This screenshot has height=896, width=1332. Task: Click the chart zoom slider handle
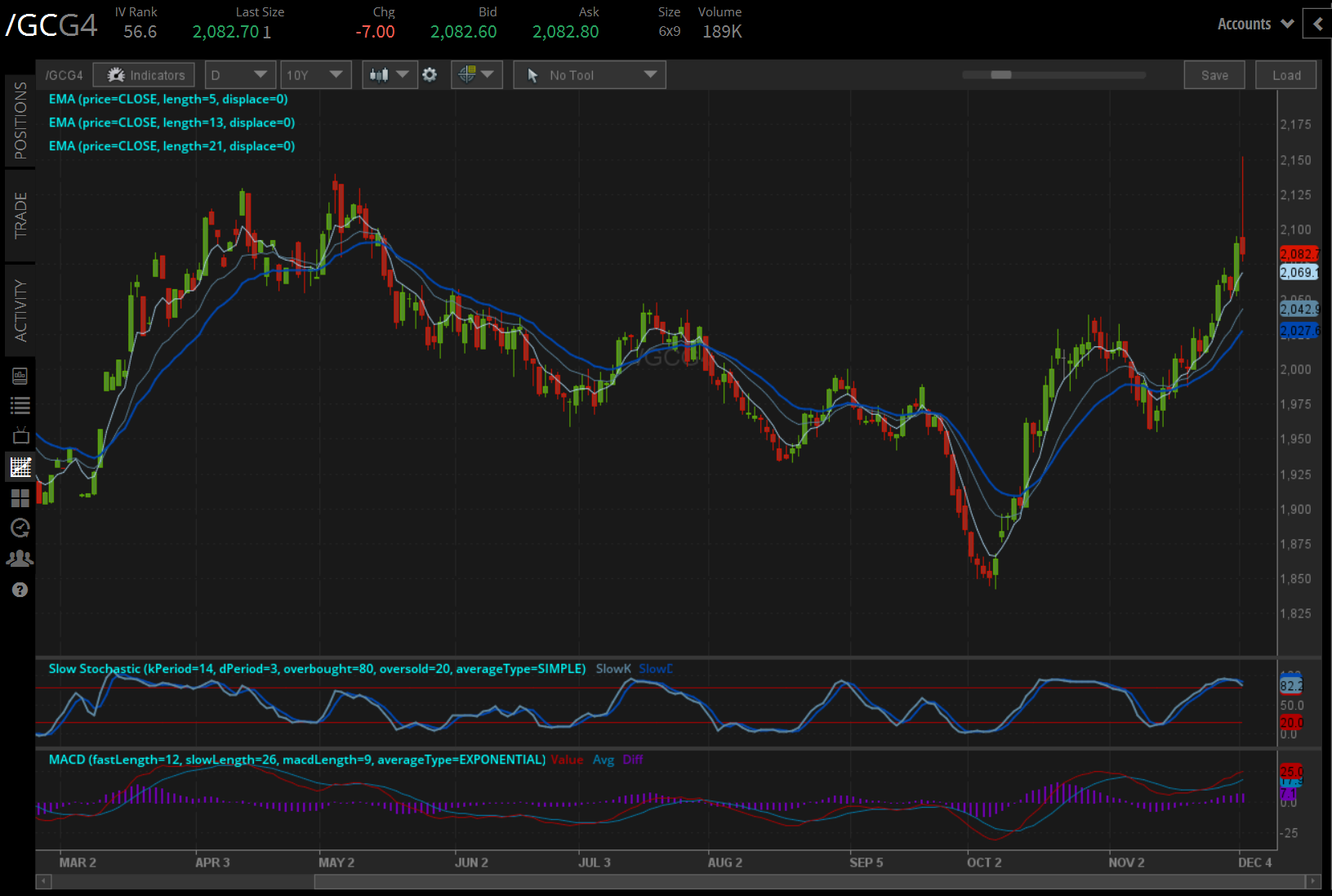pos(1001,75)
